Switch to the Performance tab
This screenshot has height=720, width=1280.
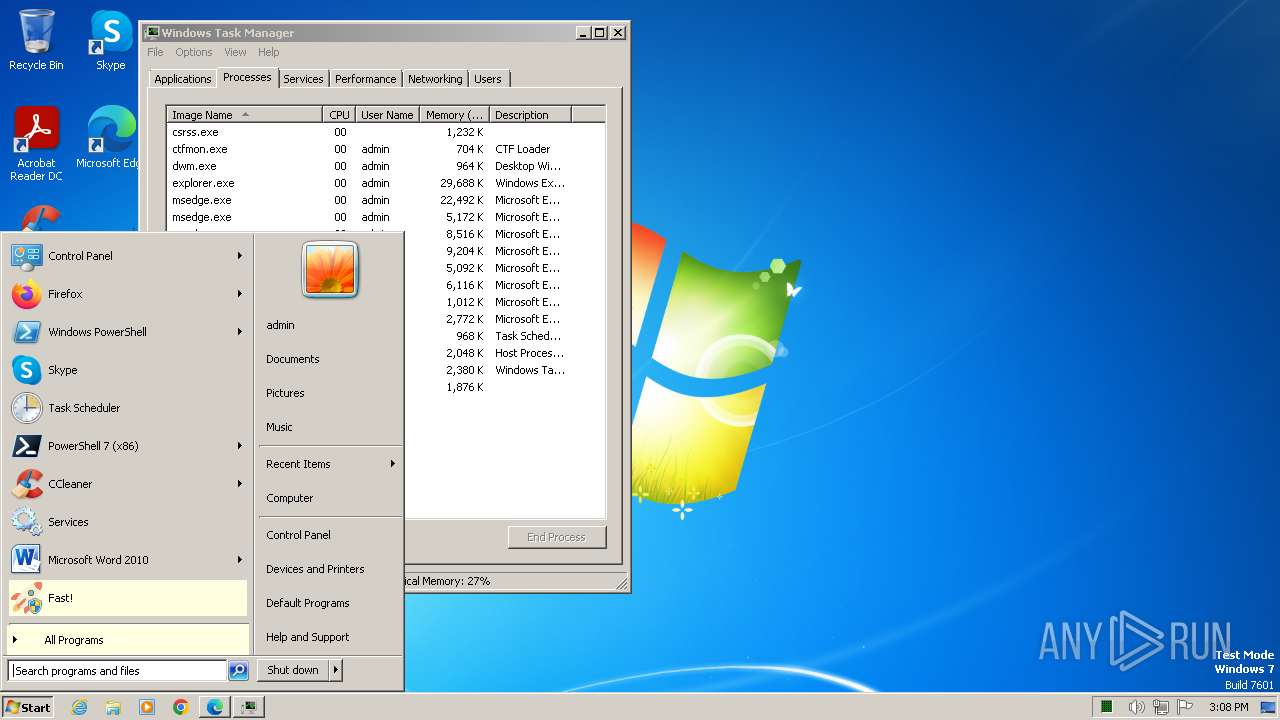(365, 79)
